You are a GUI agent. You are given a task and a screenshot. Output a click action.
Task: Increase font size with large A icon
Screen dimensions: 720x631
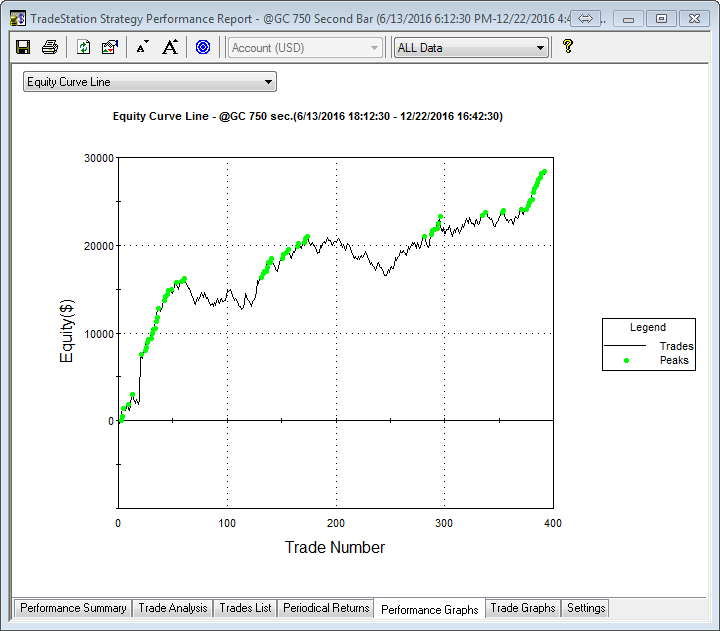[x=170, y=47]
